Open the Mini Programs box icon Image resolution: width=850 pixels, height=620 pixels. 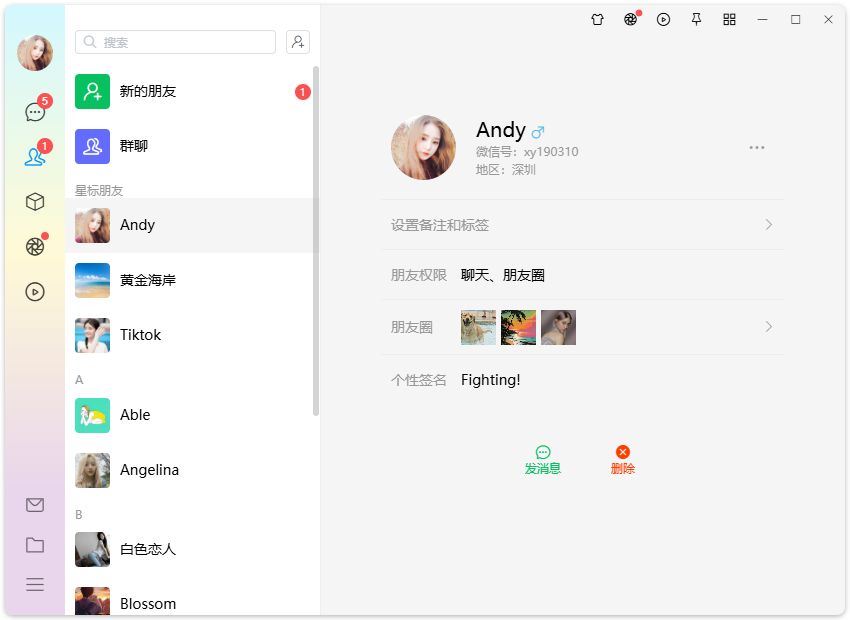(x=35, y=201)
